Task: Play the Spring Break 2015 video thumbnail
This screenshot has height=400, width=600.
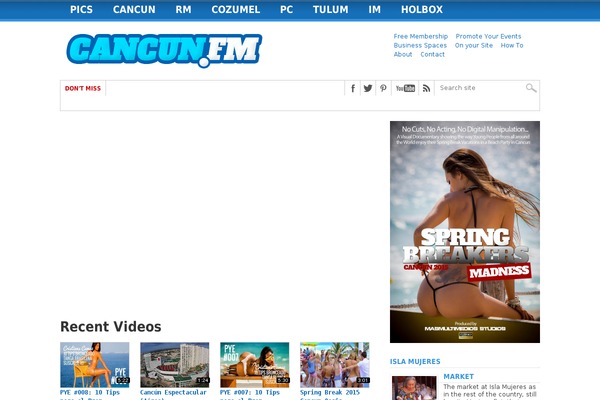Action: pyautogui.click(x=334, y=365)
